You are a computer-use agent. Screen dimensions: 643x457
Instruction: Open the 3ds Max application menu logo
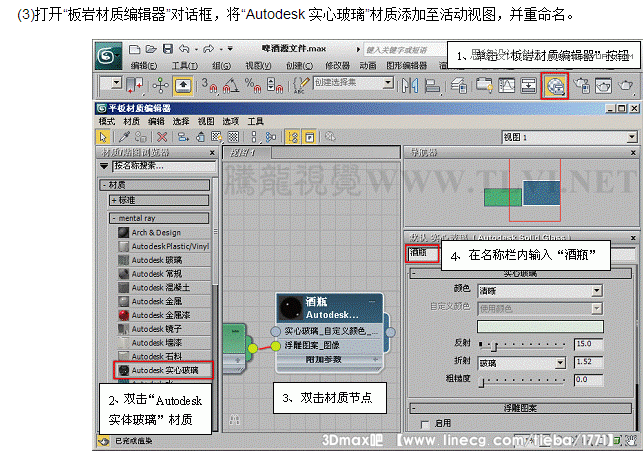(x=107, y=55)
